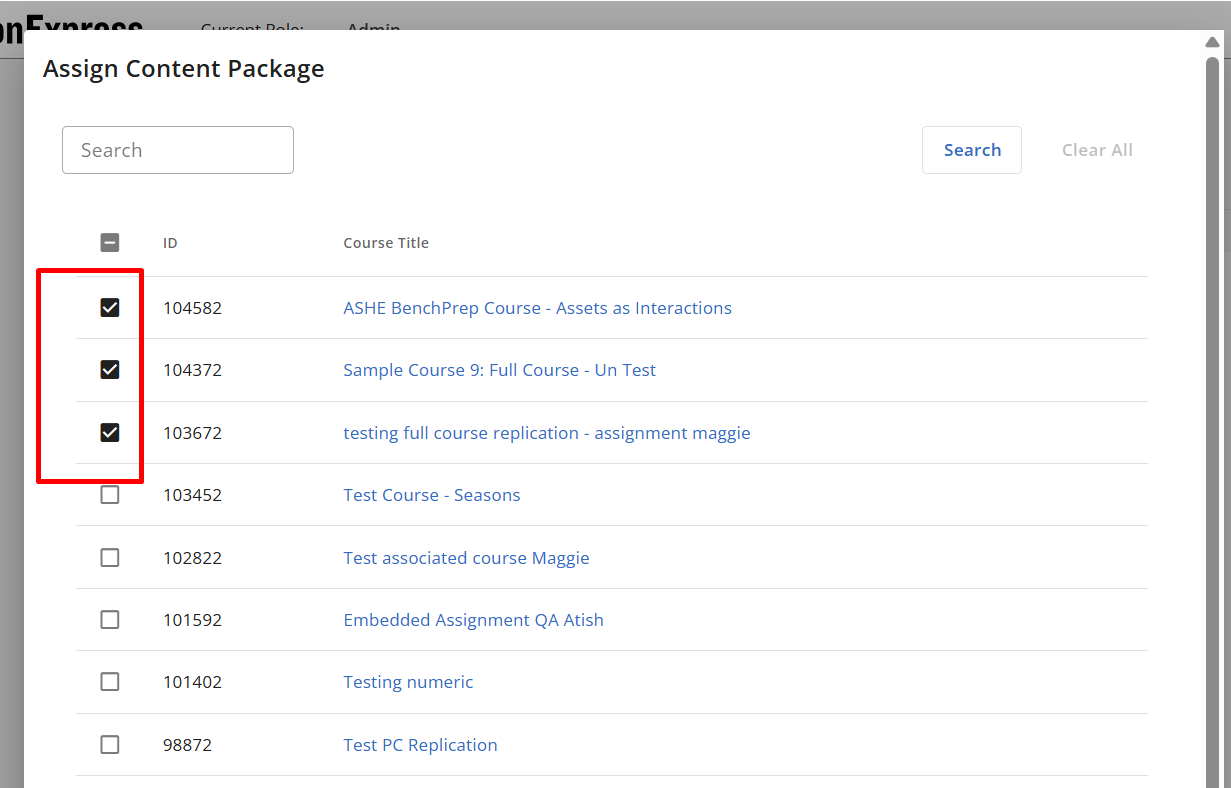Screen dimensions: 1231x788
Task: Click Test associated course Maggie link
Action: [466, 558]
